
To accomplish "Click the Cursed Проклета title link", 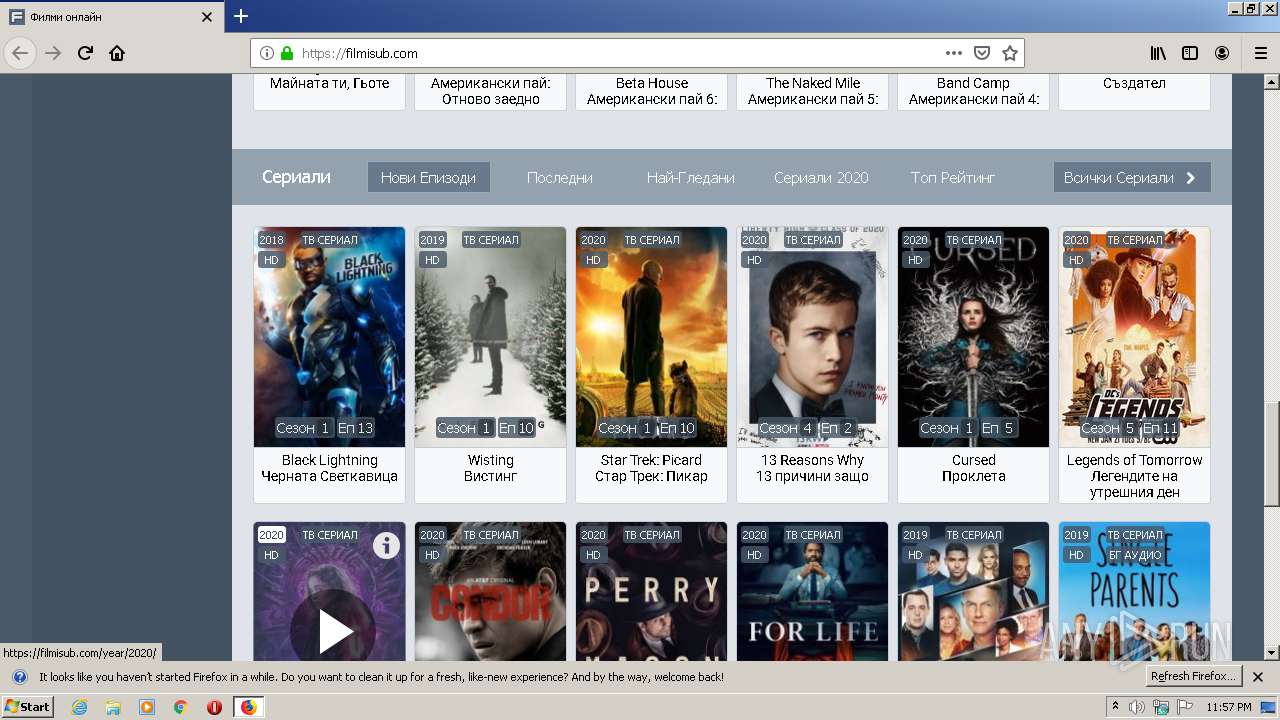I will pos(973,468).
